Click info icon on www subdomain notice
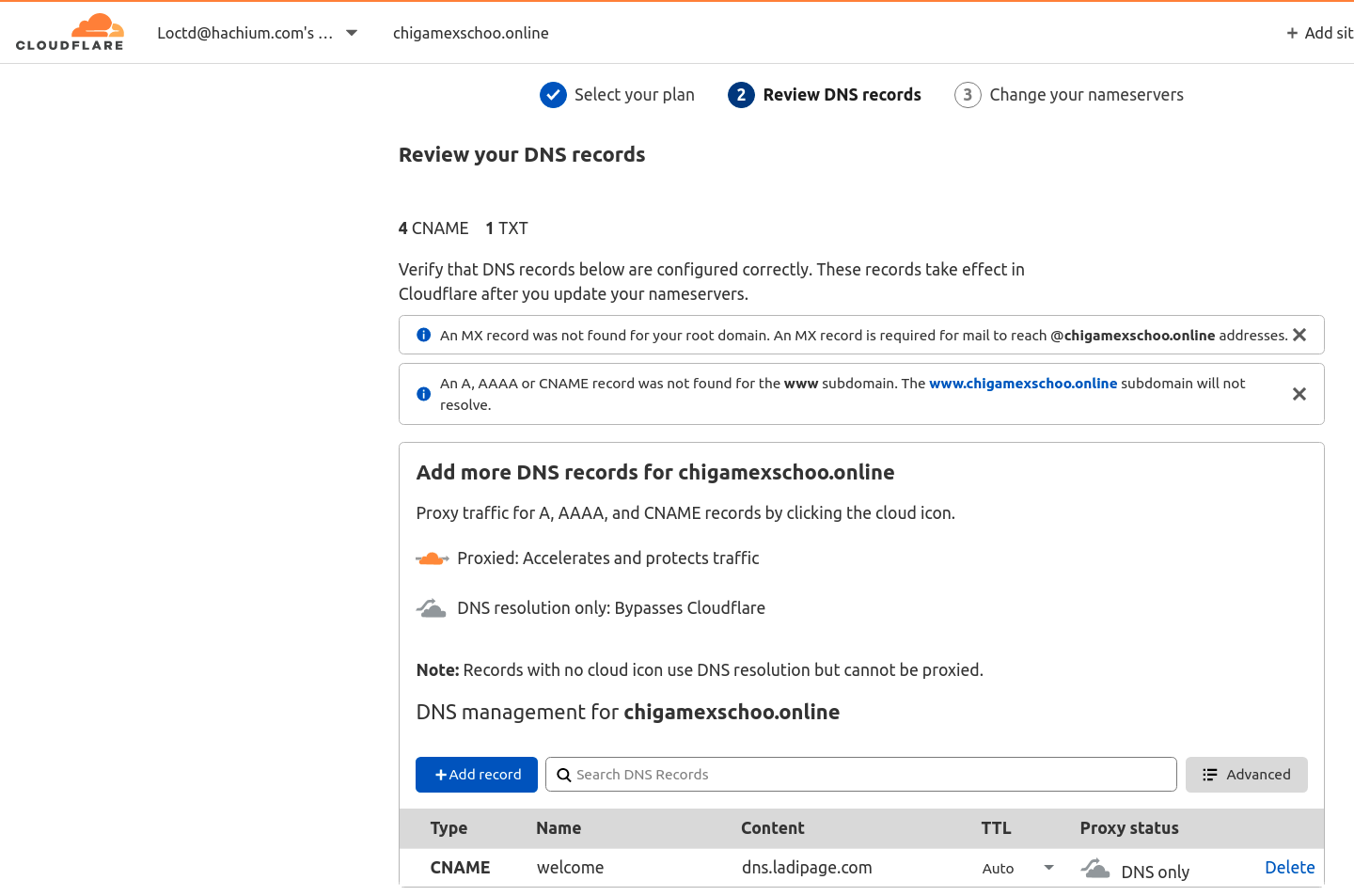Viewport: 1354px width, 896px height. point(424,394)
